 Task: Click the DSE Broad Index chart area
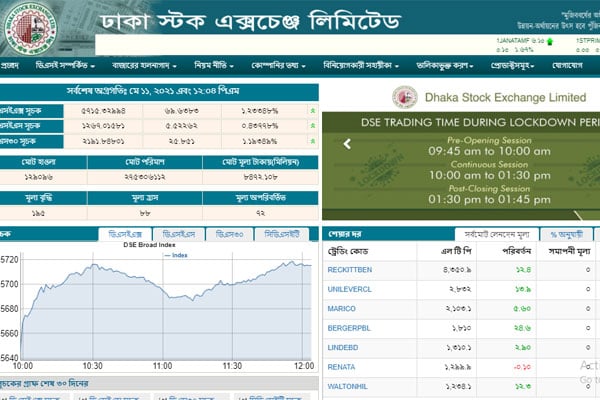166,306
